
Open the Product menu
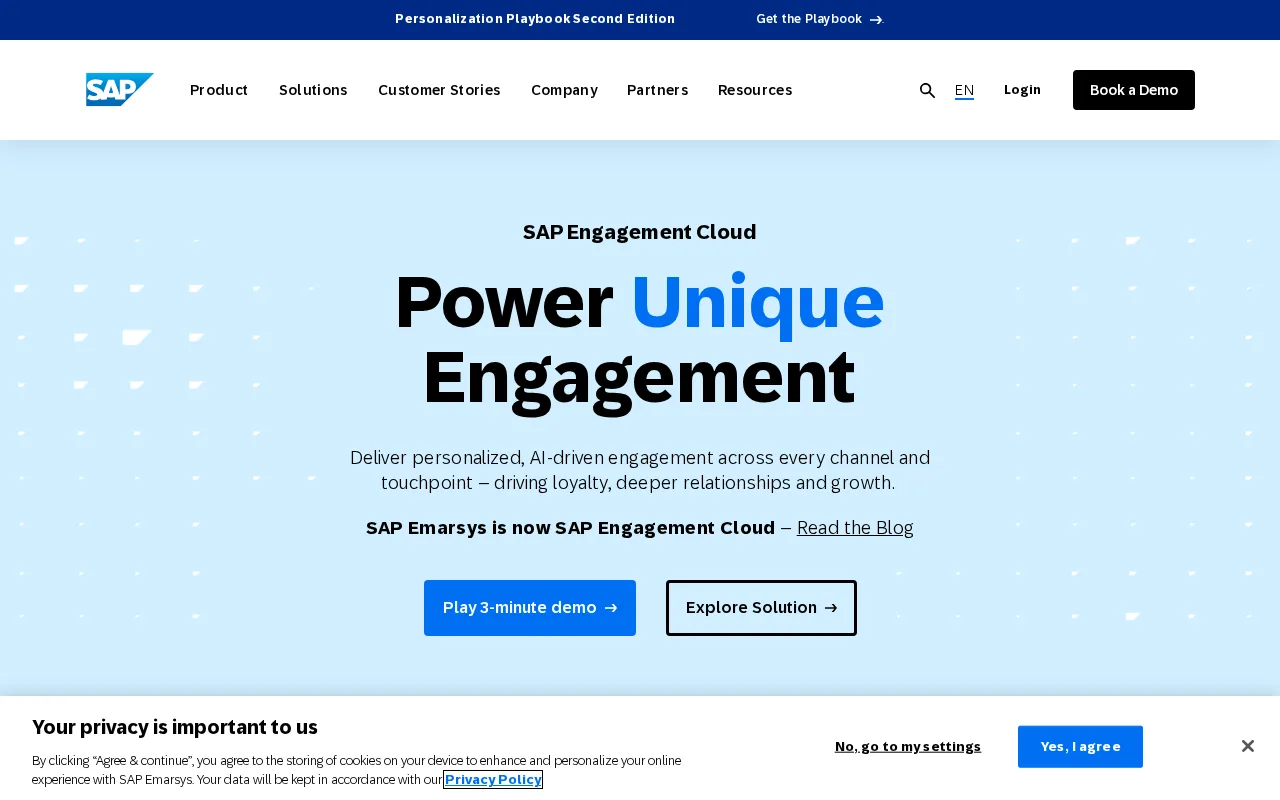tap(219, 90)
